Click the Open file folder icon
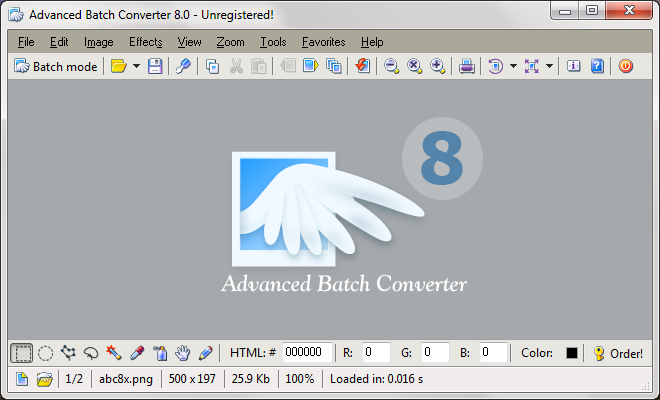660x400 pixels. 119,67
